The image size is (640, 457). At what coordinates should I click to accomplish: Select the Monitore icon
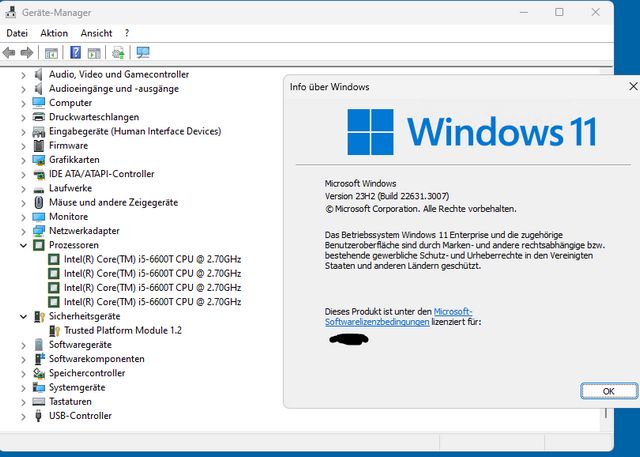[39, 217]
